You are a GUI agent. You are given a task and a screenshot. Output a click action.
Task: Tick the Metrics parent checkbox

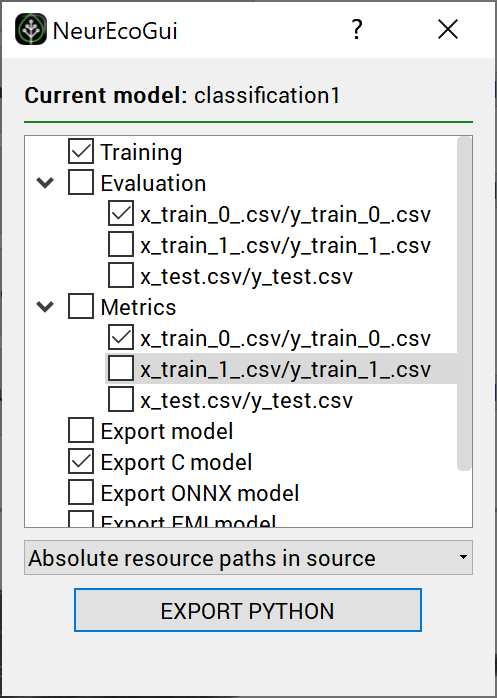click(81, 306)
